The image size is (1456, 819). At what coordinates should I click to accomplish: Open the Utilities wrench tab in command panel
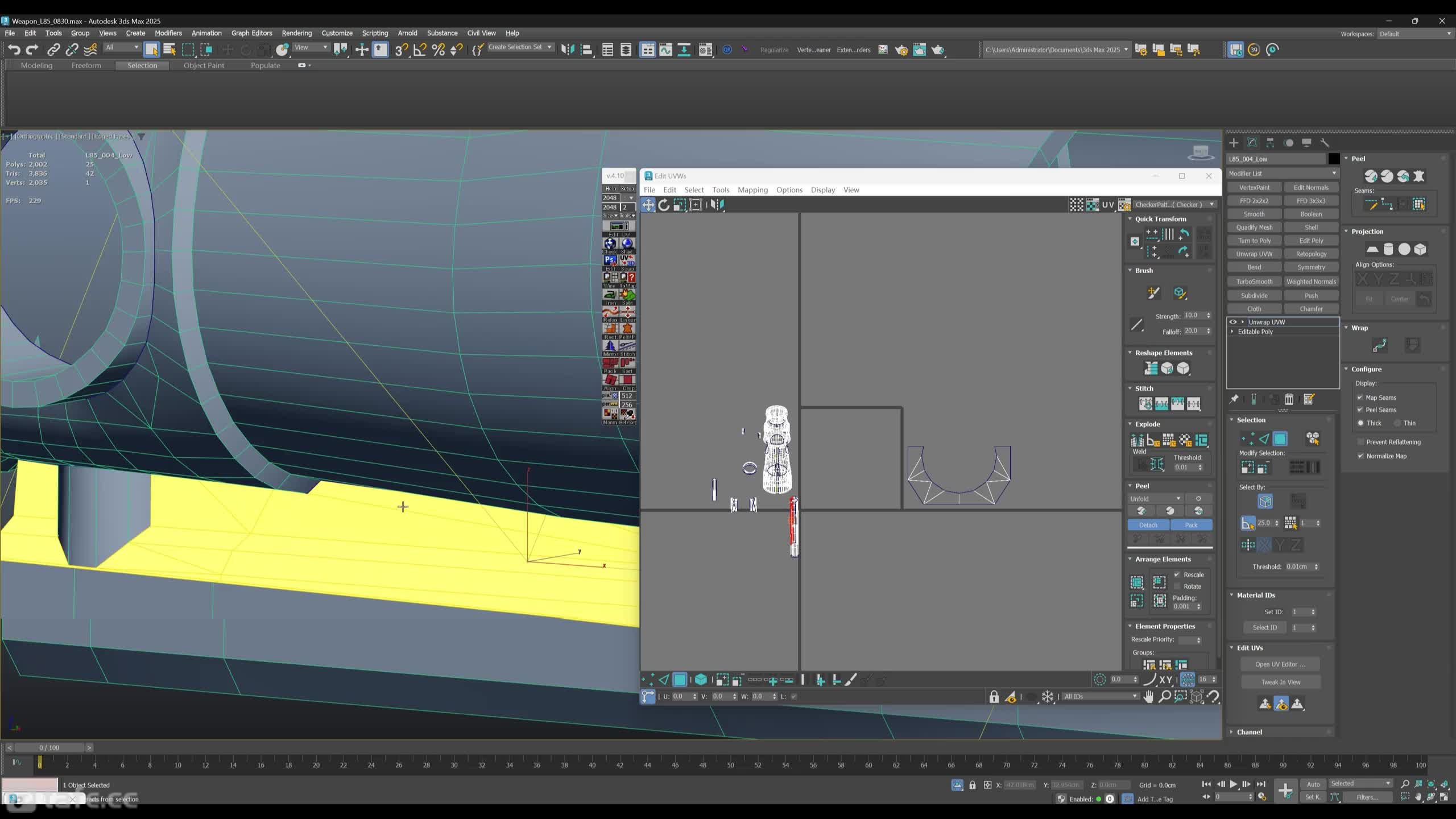click(1325, 143)
